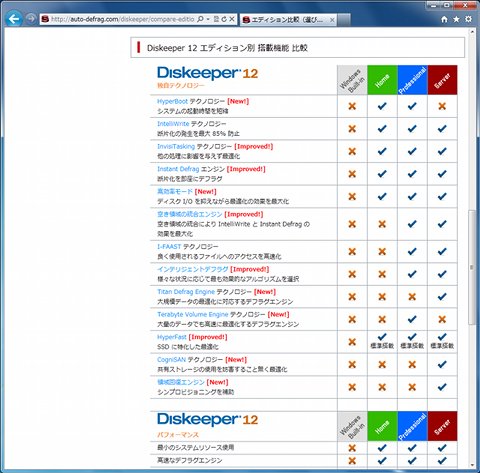Click the browser Forward arrow button
480x473 pixels.
[31, 19]
